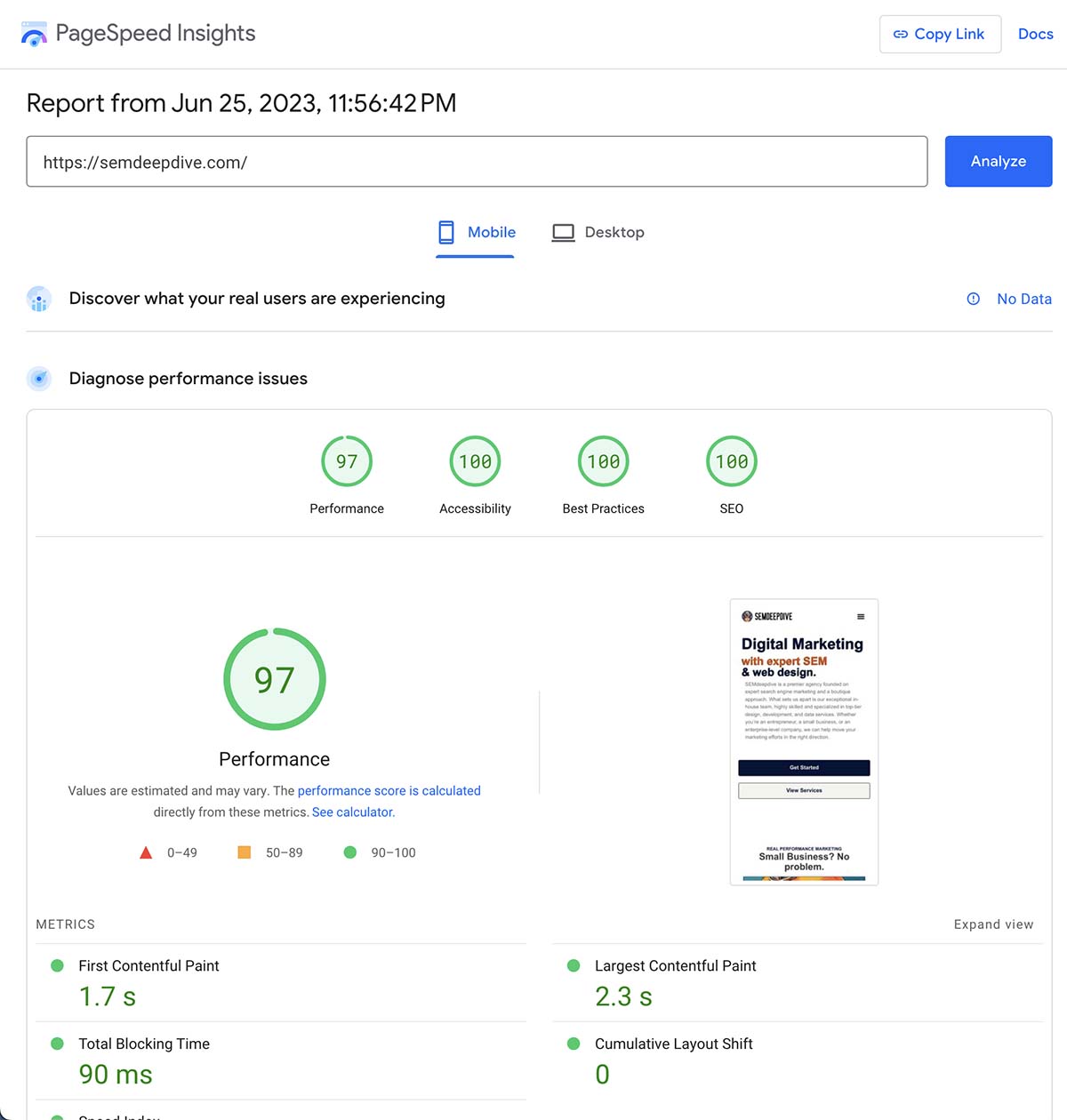Click the Total Blocking Time metric label
1067x1120 pixels.
tap(144, 1044)
